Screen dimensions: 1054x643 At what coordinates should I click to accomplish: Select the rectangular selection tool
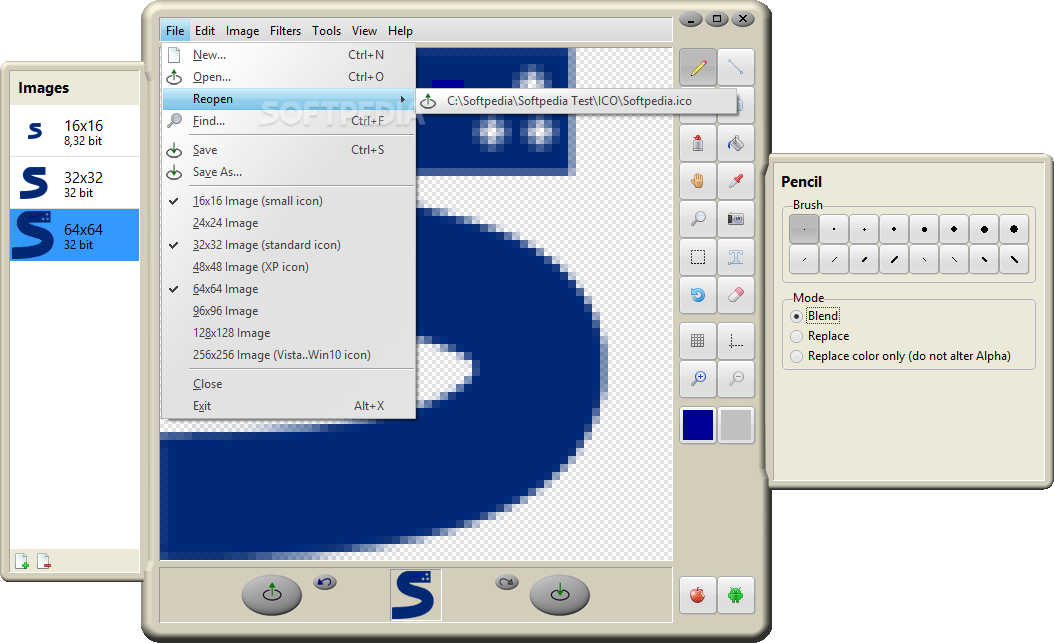point(698,257)
